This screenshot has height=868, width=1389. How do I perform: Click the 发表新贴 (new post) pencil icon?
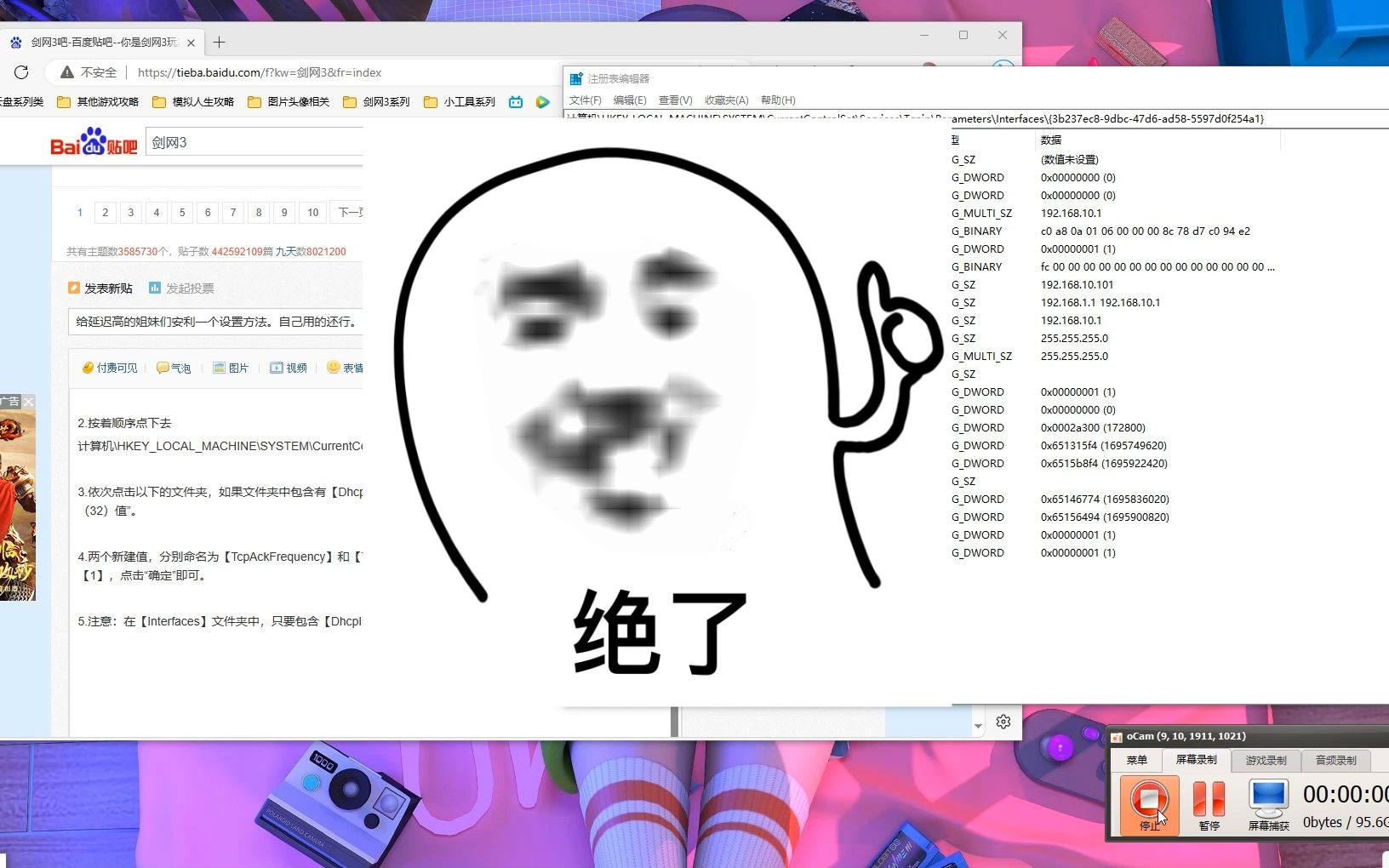tap(75, 288)
